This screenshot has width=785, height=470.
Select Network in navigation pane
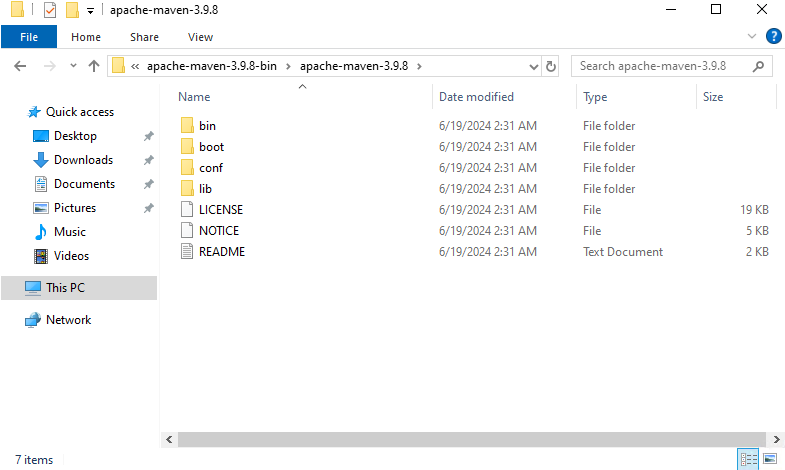68,320
